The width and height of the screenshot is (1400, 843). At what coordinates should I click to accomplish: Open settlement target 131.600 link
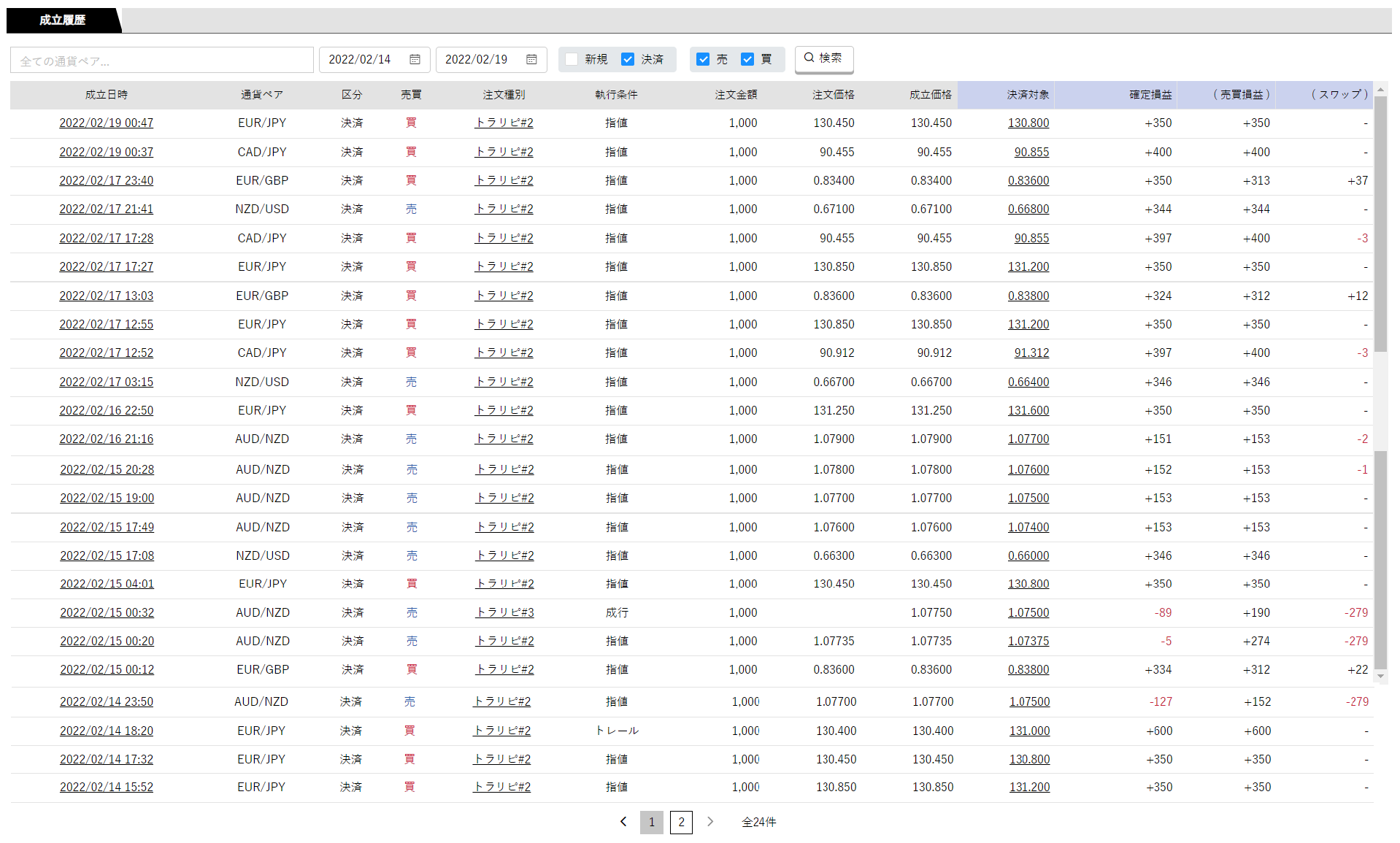pyautogui.click(x=1028, y=410)
